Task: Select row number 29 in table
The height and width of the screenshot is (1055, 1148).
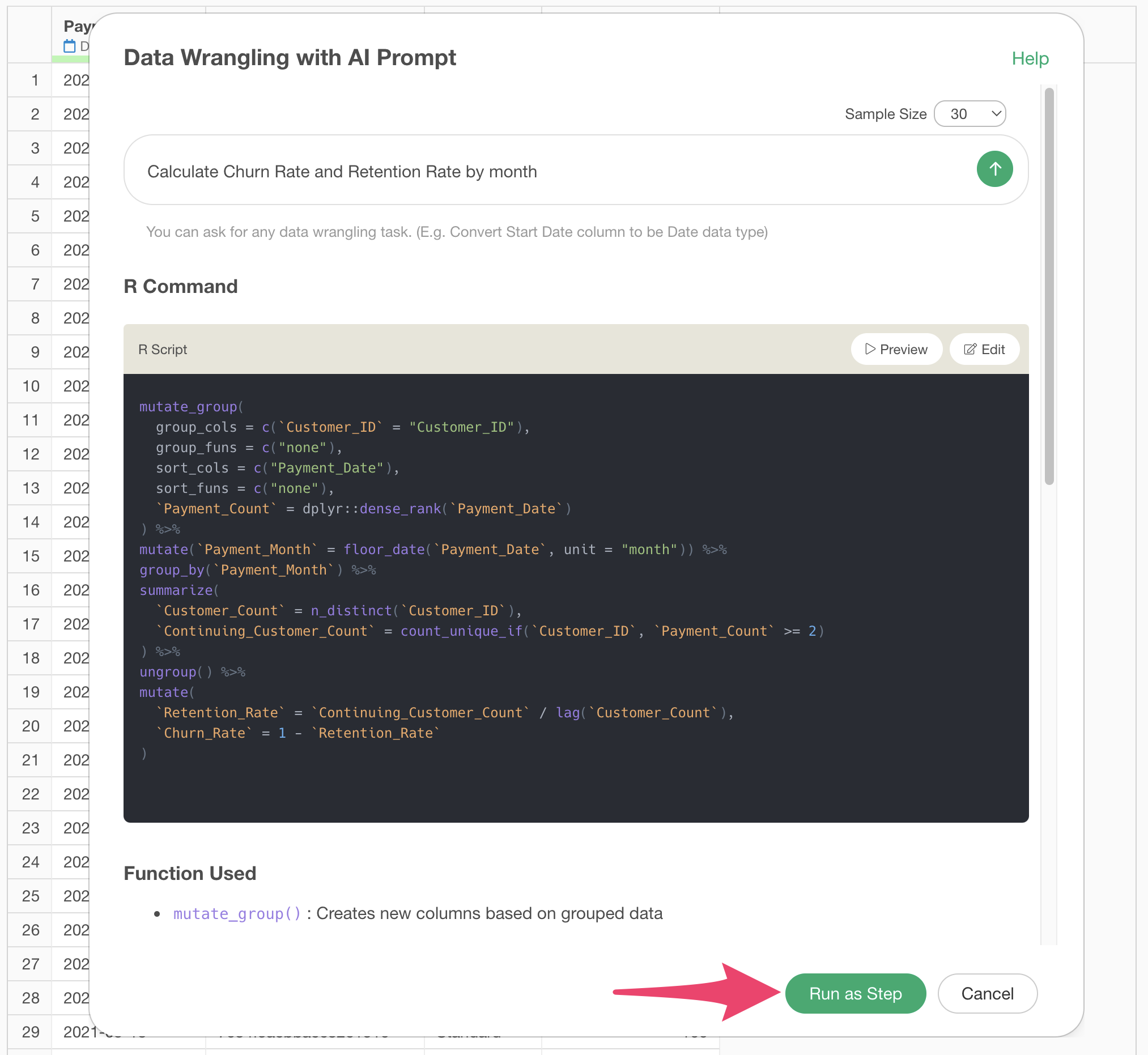Action: click(31, 1032)
